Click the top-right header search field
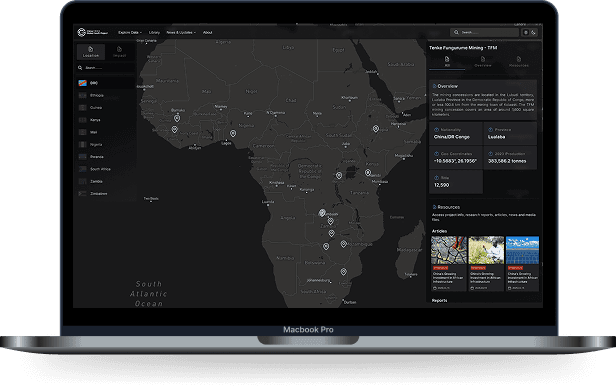 [484, 32]
